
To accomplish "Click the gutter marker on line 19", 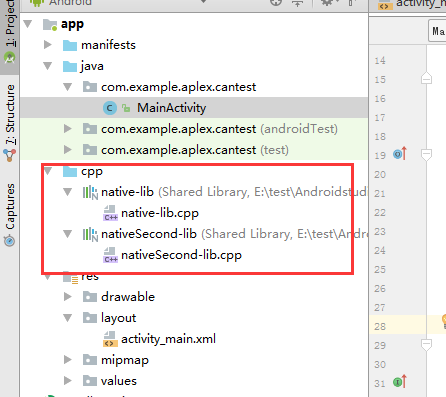I will coord(400,154).
